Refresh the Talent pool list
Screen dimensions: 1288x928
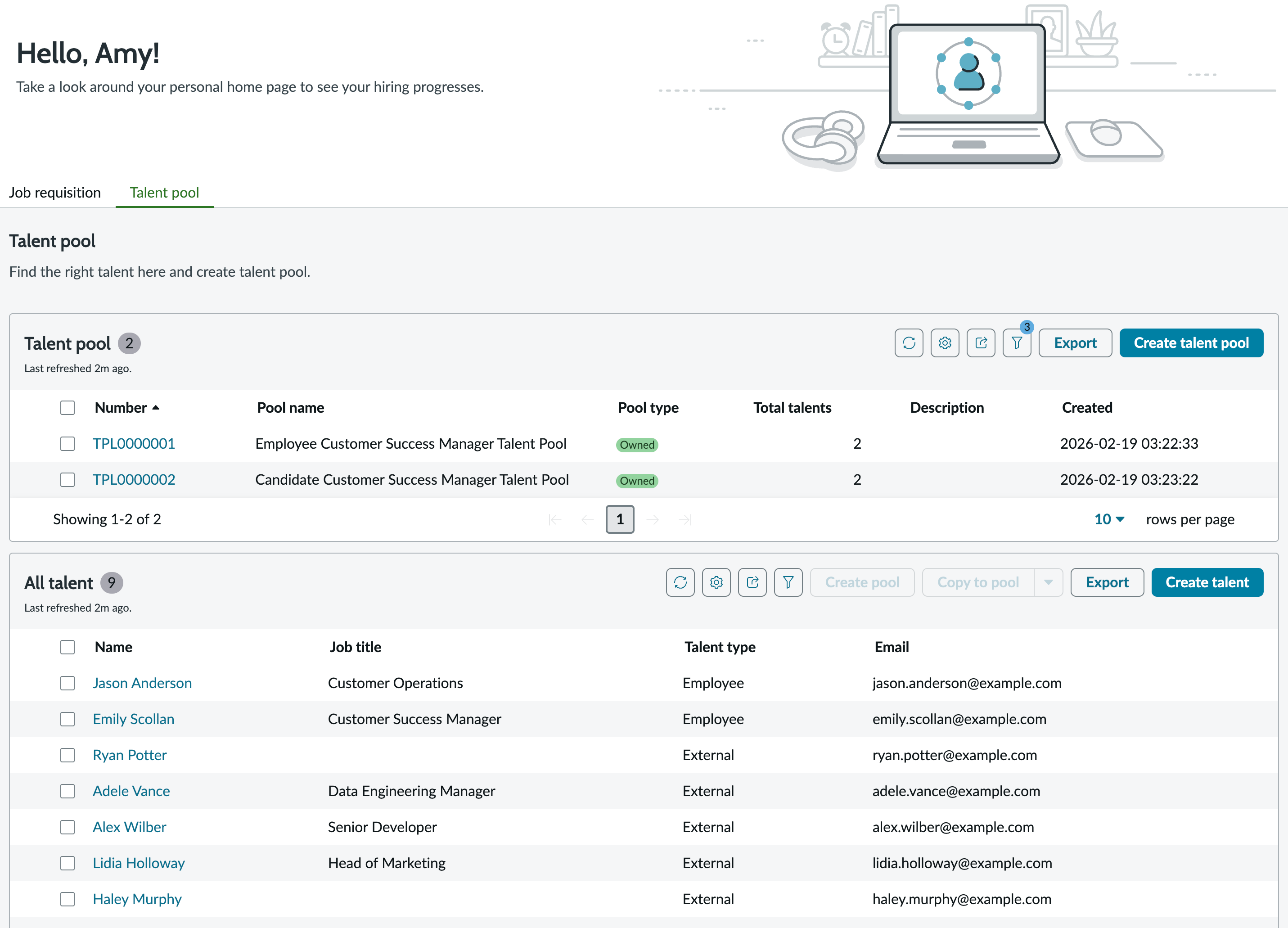coord(909,343)
